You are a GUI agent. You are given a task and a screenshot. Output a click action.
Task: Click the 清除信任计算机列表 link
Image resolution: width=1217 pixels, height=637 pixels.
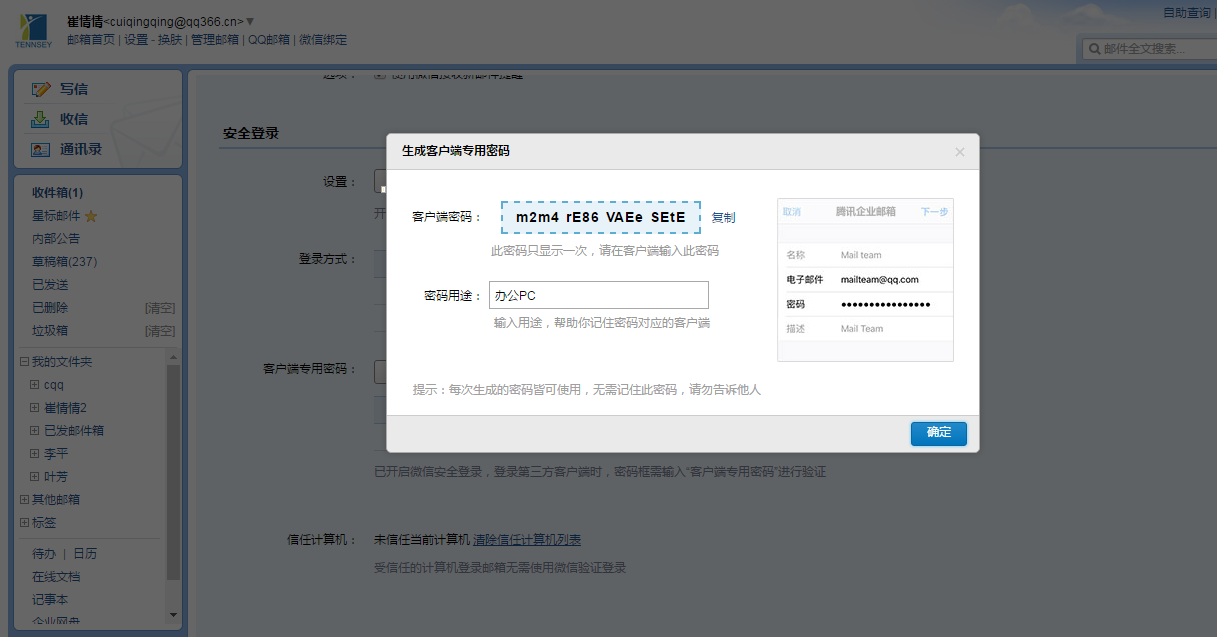pyautogui.click(x=527, y=540)
